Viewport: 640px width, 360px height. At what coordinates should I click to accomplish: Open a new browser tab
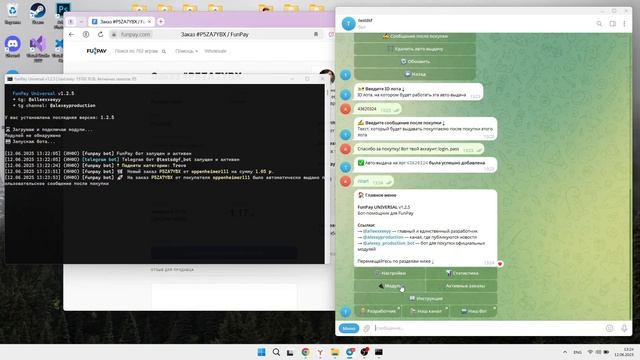tap(161, 22)
